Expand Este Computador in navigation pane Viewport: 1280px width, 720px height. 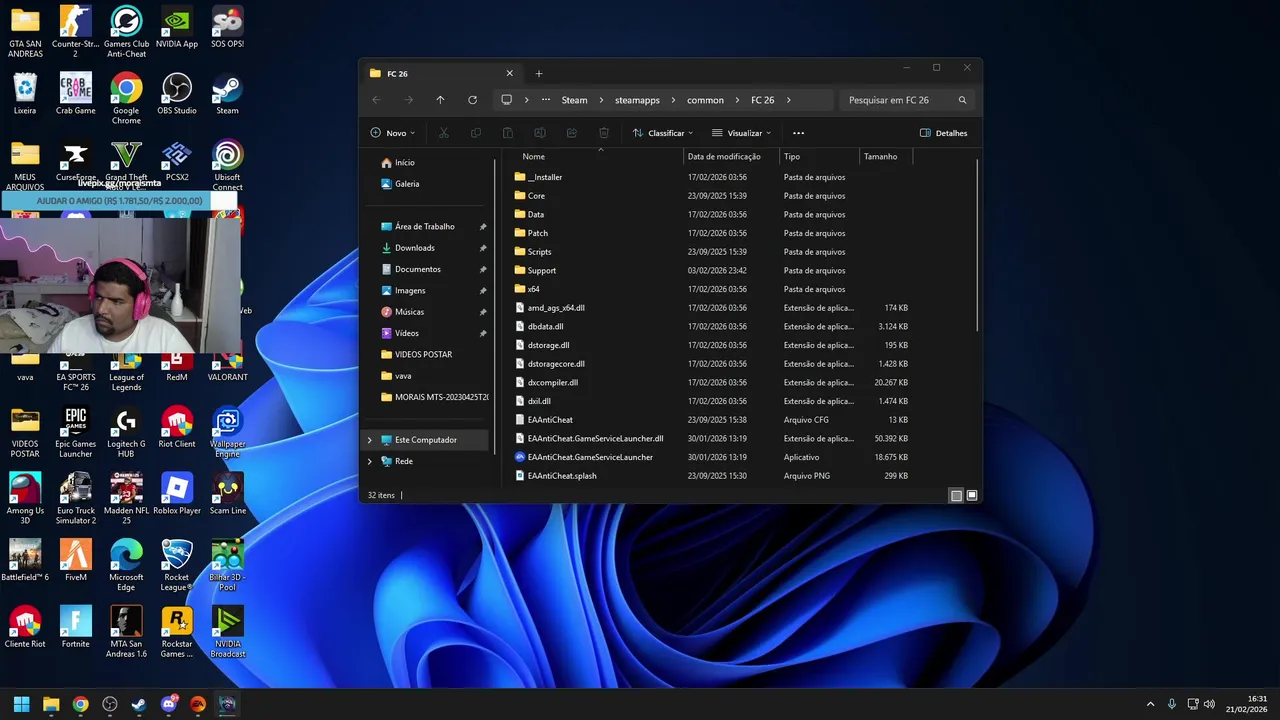click(x=370, y=440)
